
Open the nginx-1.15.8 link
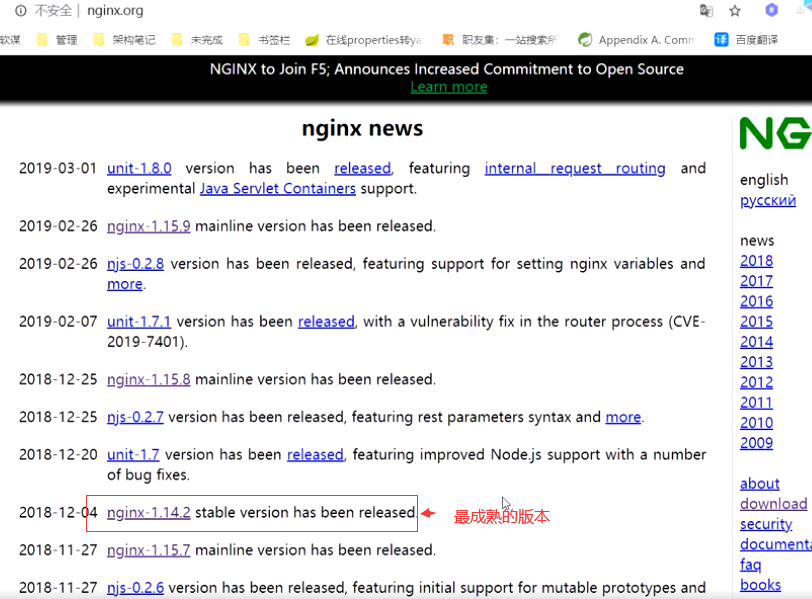149,379
